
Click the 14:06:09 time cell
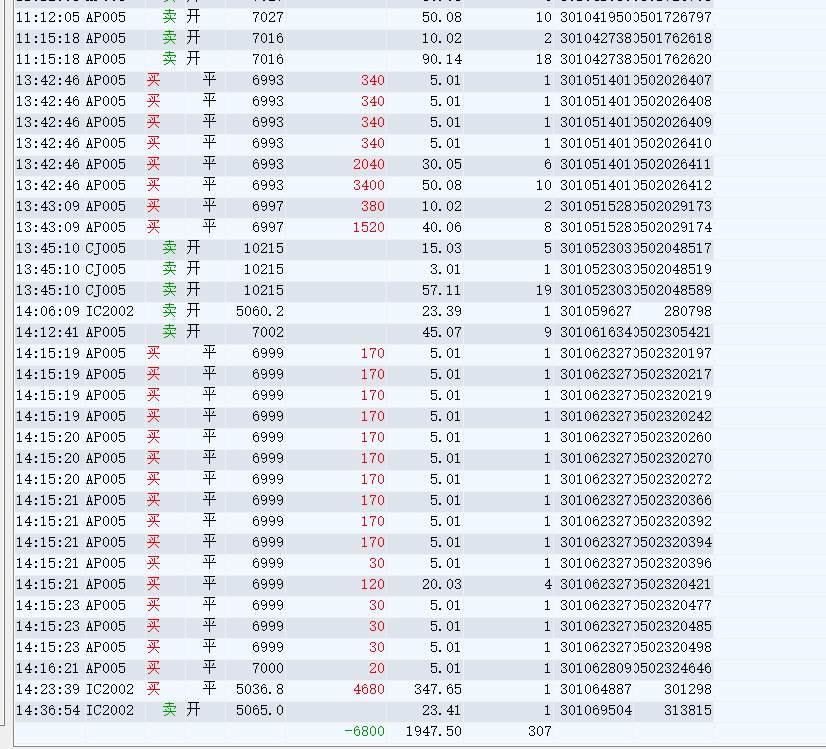pos(48,312)
